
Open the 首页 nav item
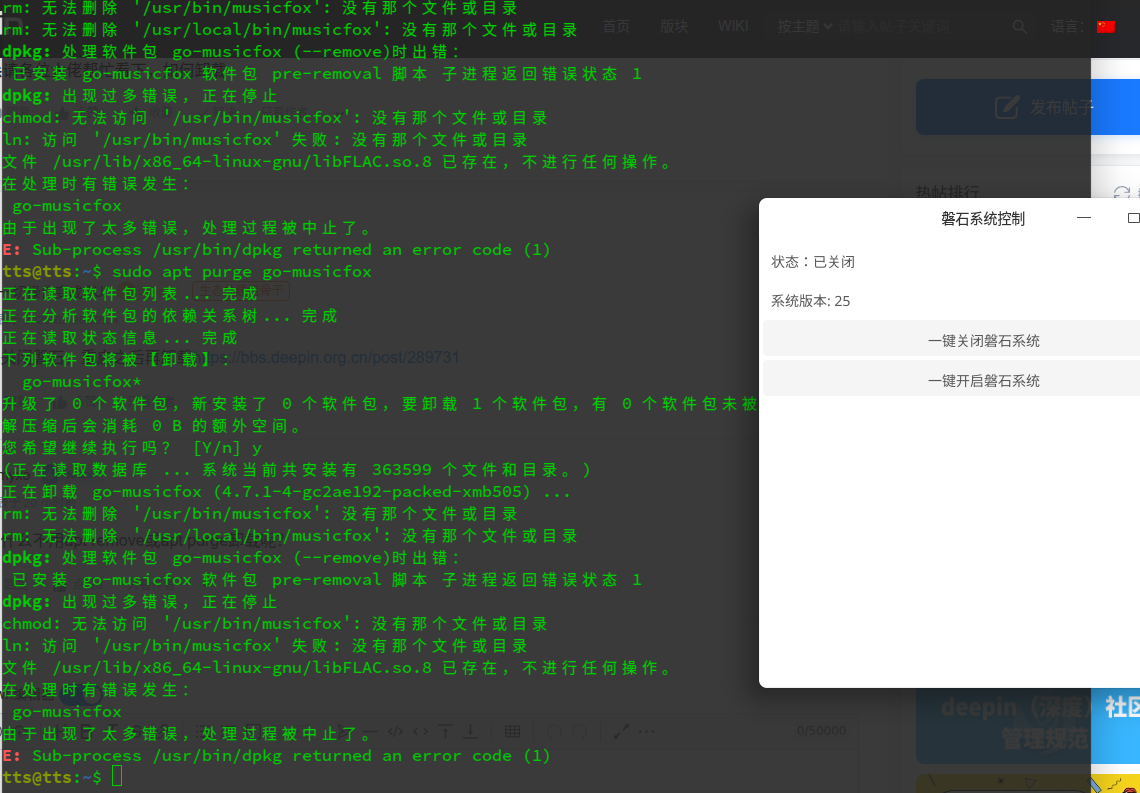click(x=616, y=27)
